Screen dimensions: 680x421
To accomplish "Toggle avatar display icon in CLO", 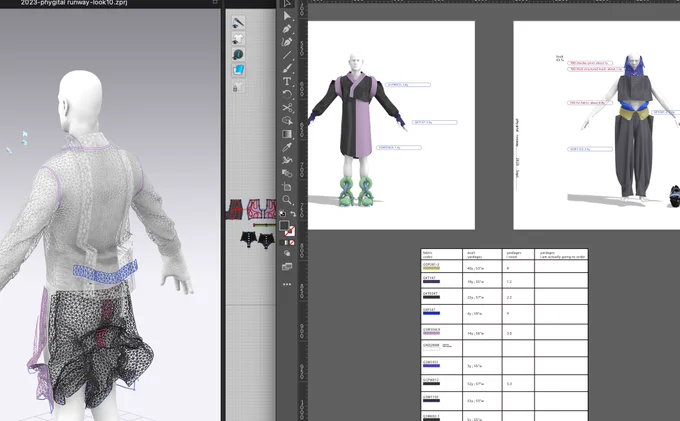I will (x=238, y=22).
